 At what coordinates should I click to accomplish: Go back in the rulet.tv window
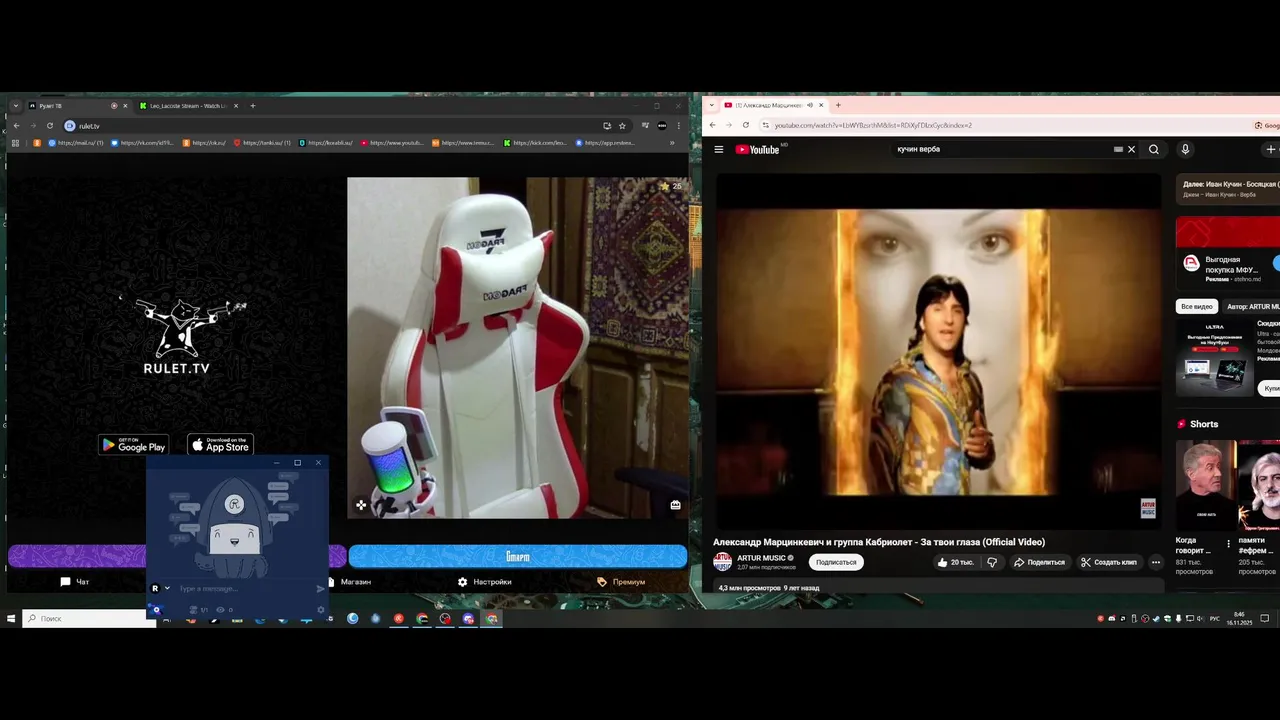[x=16, y=126]
